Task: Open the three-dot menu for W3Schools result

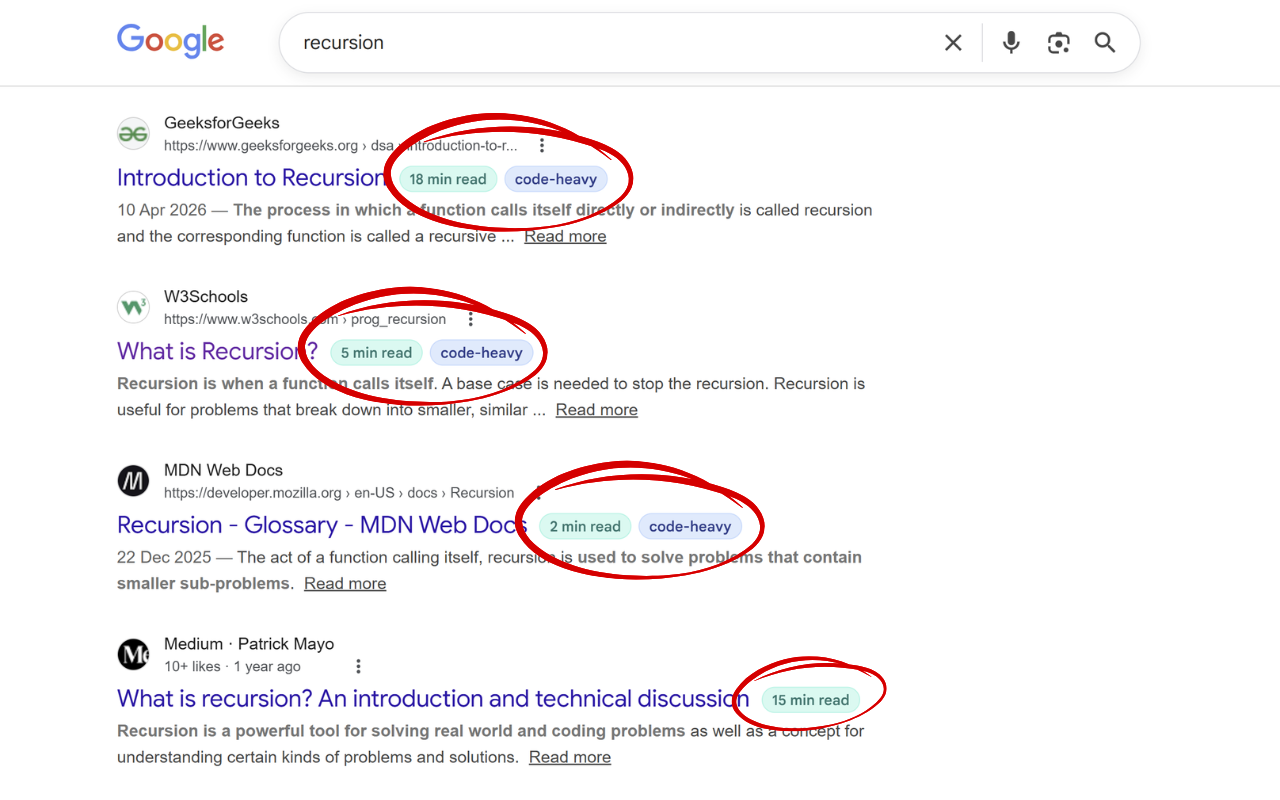Action: 471,320
